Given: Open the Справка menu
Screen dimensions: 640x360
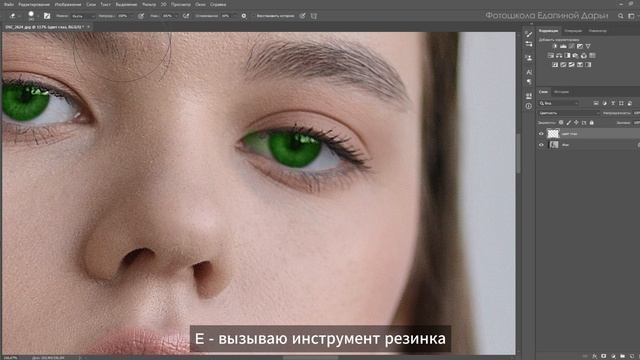Looking at the screenshot, I should (218, 4).
